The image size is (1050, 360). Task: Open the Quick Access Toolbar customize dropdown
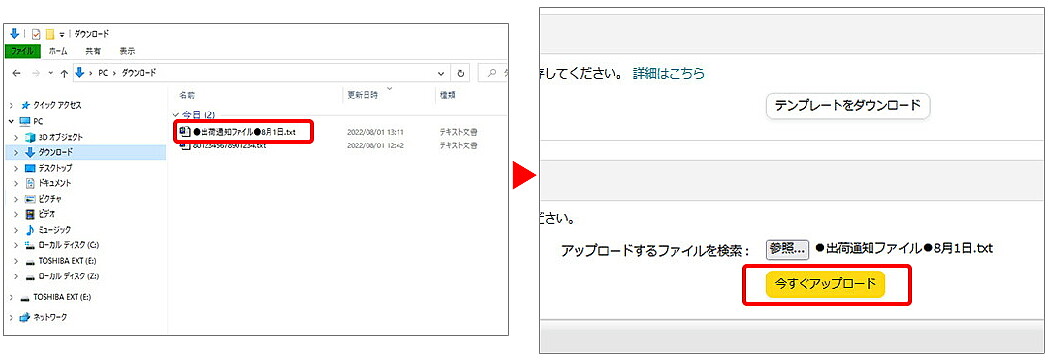pos(62,35)
